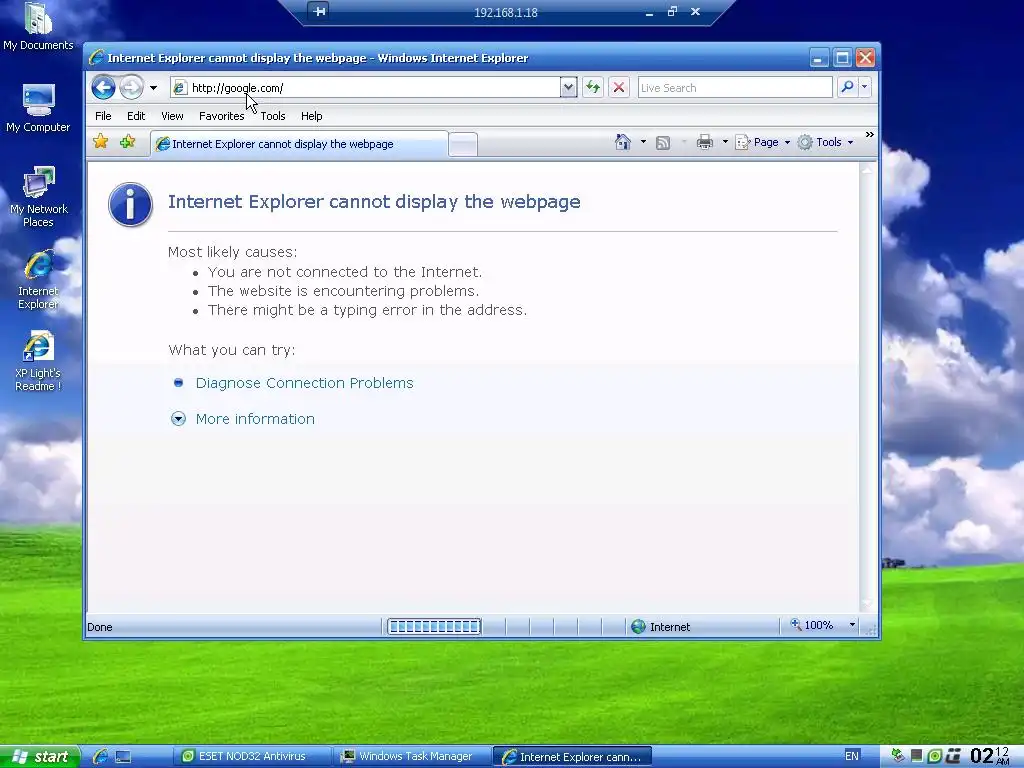Image resolution: width=1024 pixels, height=768 pixels.
Task: Open the Edit menu
Action: point(136,116)
